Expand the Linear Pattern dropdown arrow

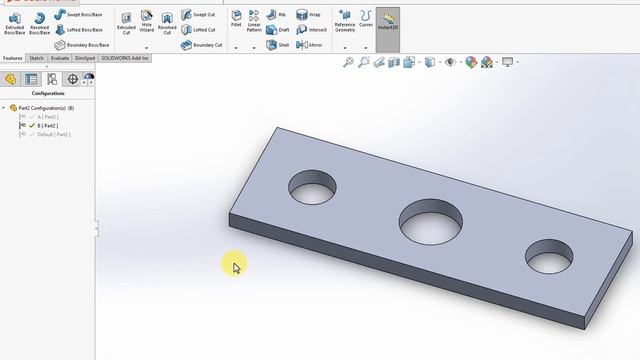coord(254,48)
